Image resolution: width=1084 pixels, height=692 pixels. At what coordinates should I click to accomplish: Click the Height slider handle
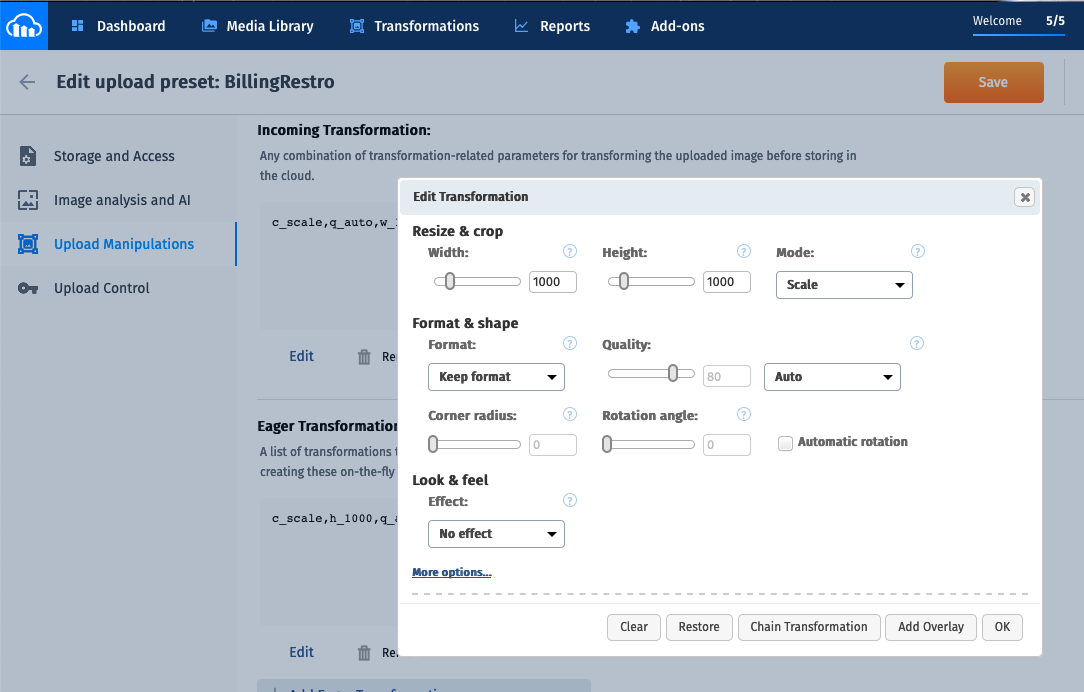coord(624,281)
